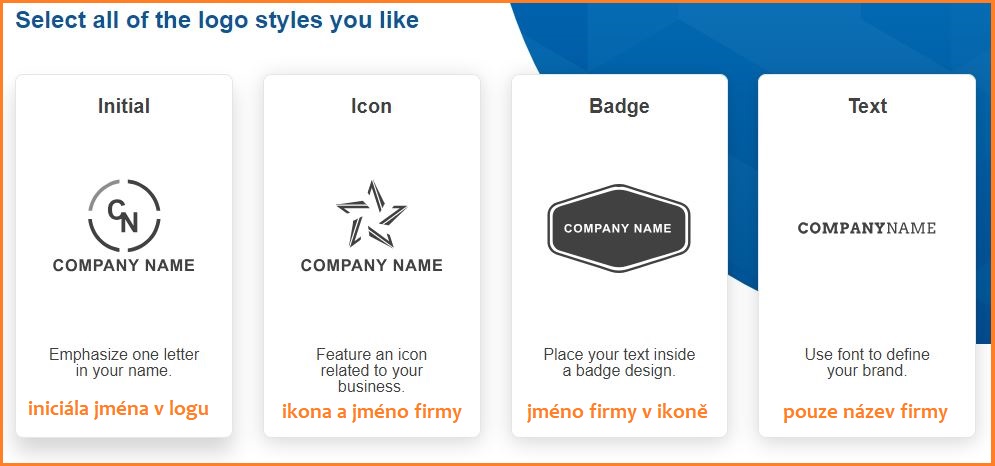Click the orange "iniciála jména v logu" caption
The height and width of the screenshot is (466, 995).
tap(119, 408)
